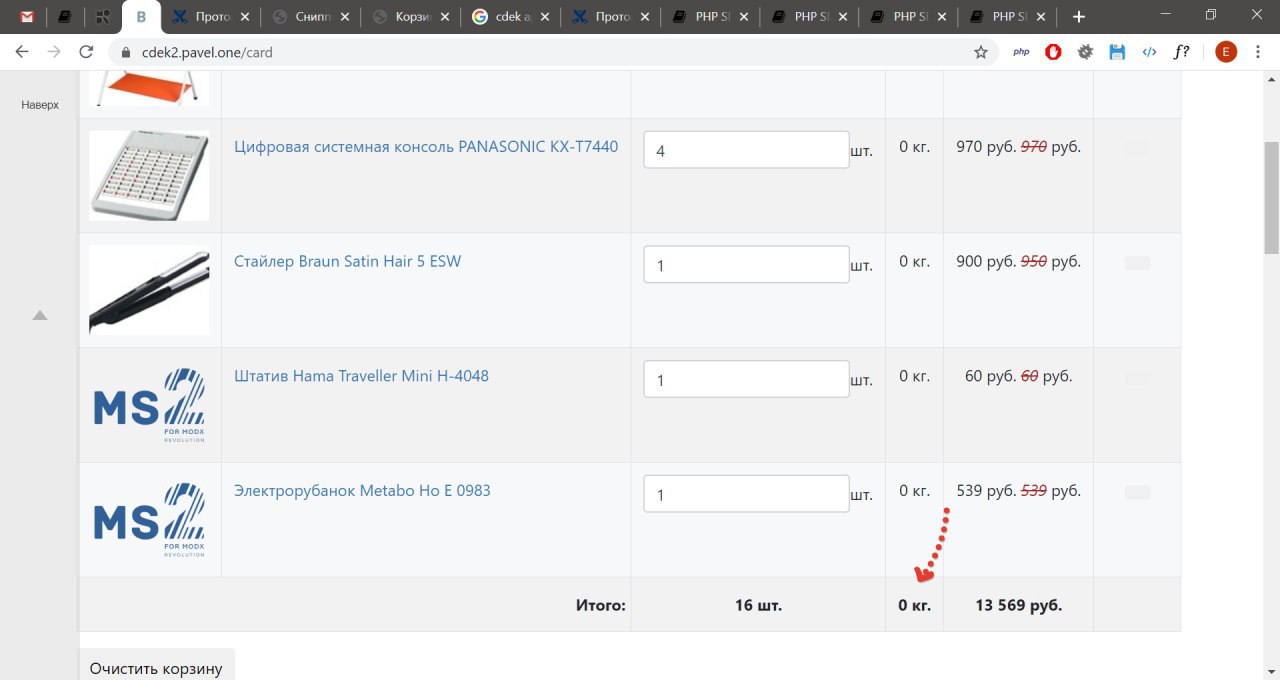Click the Наверх link
1280x680 pixels.
[40, 104]
